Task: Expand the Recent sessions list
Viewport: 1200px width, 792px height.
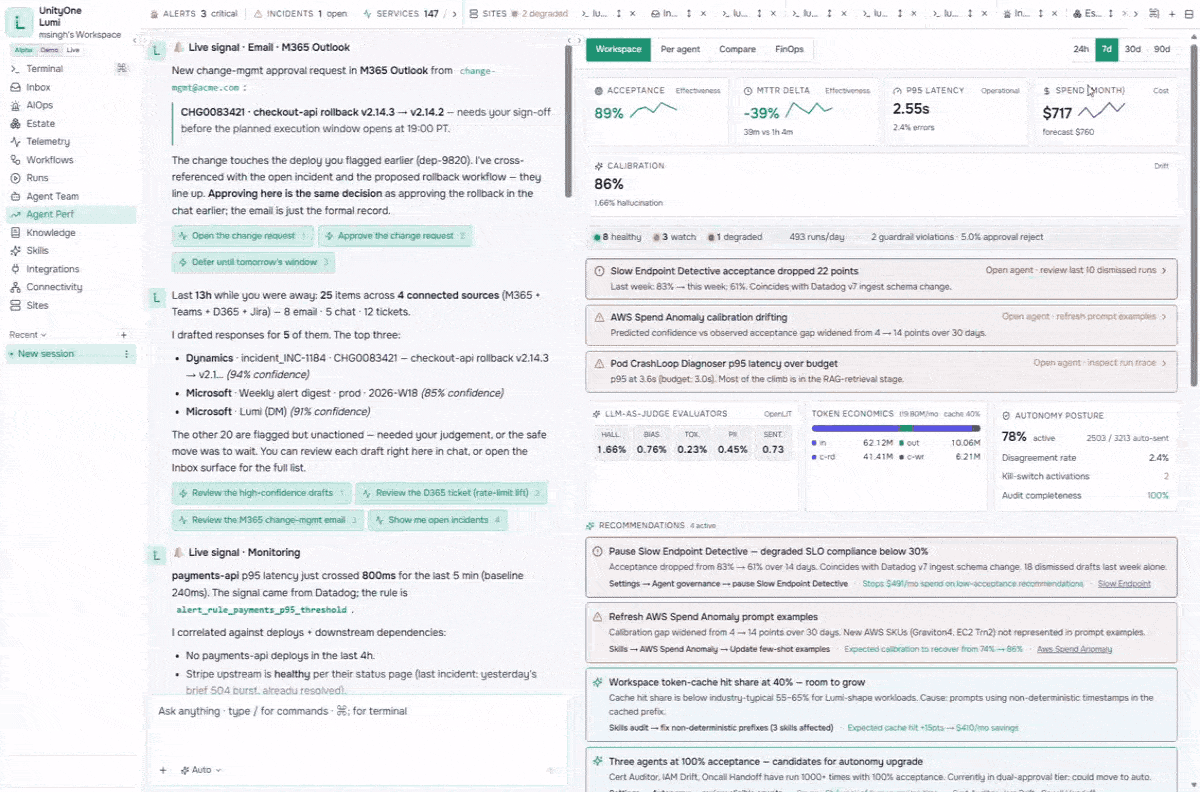Action: point(28,335)
